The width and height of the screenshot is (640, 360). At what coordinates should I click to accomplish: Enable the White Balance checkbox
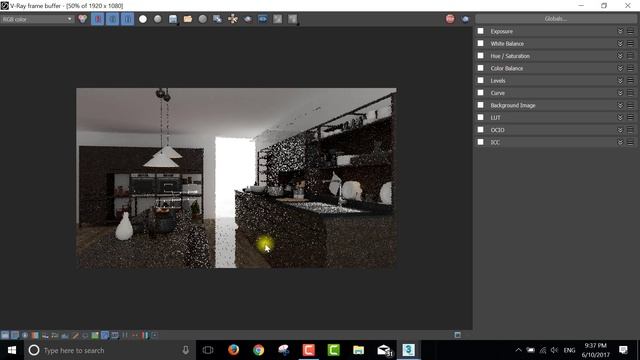(480, 43)
